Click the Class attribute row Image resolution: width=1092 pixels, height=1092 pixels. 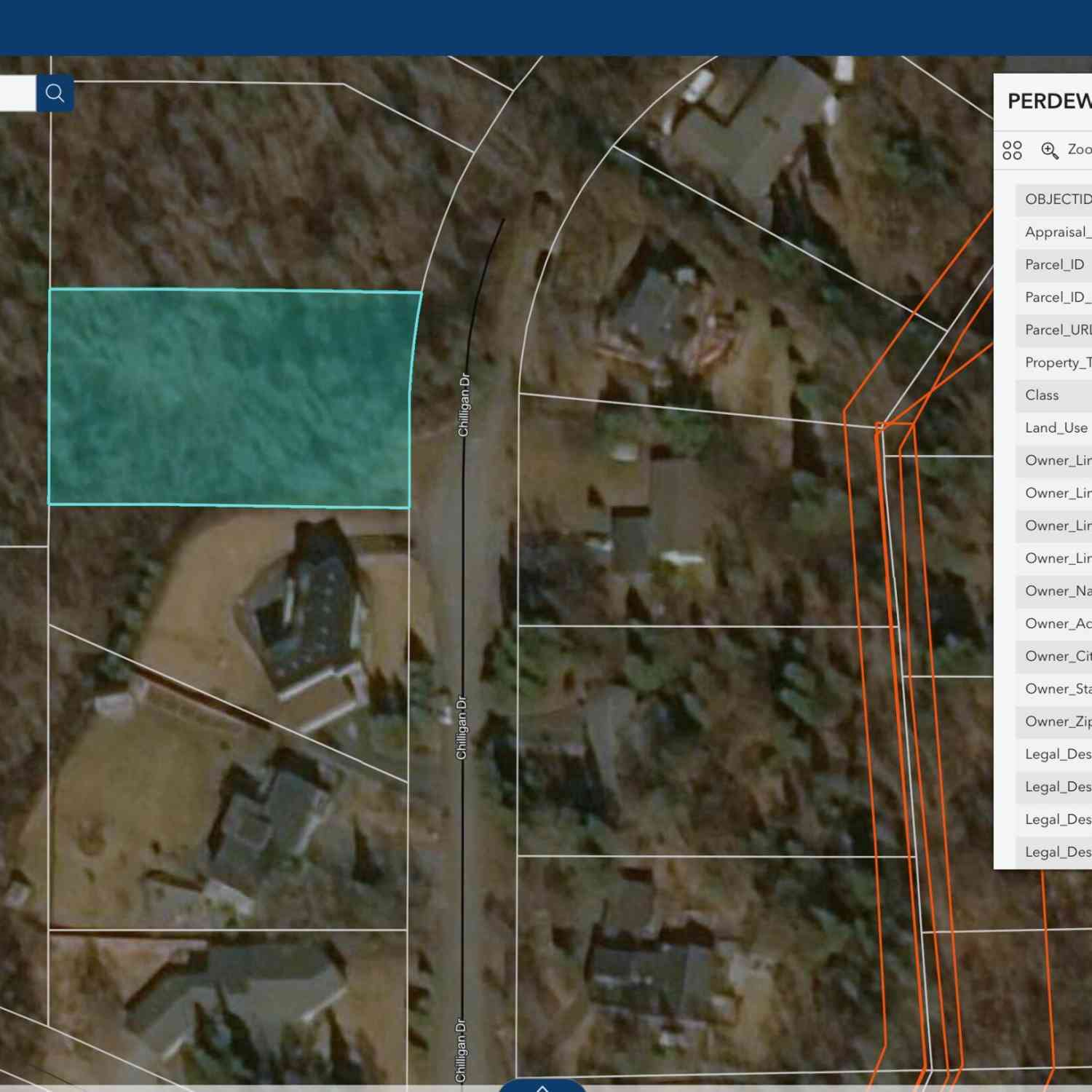(1054, 395)
